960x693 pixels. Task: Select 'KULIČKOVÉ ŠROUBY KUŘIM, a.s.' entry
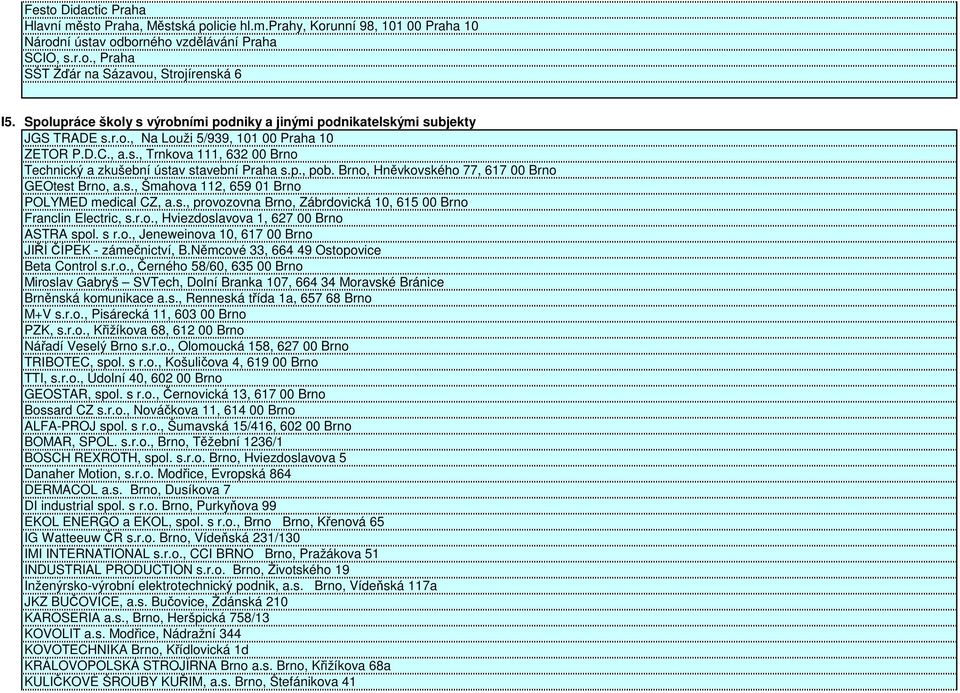point(489,681)
